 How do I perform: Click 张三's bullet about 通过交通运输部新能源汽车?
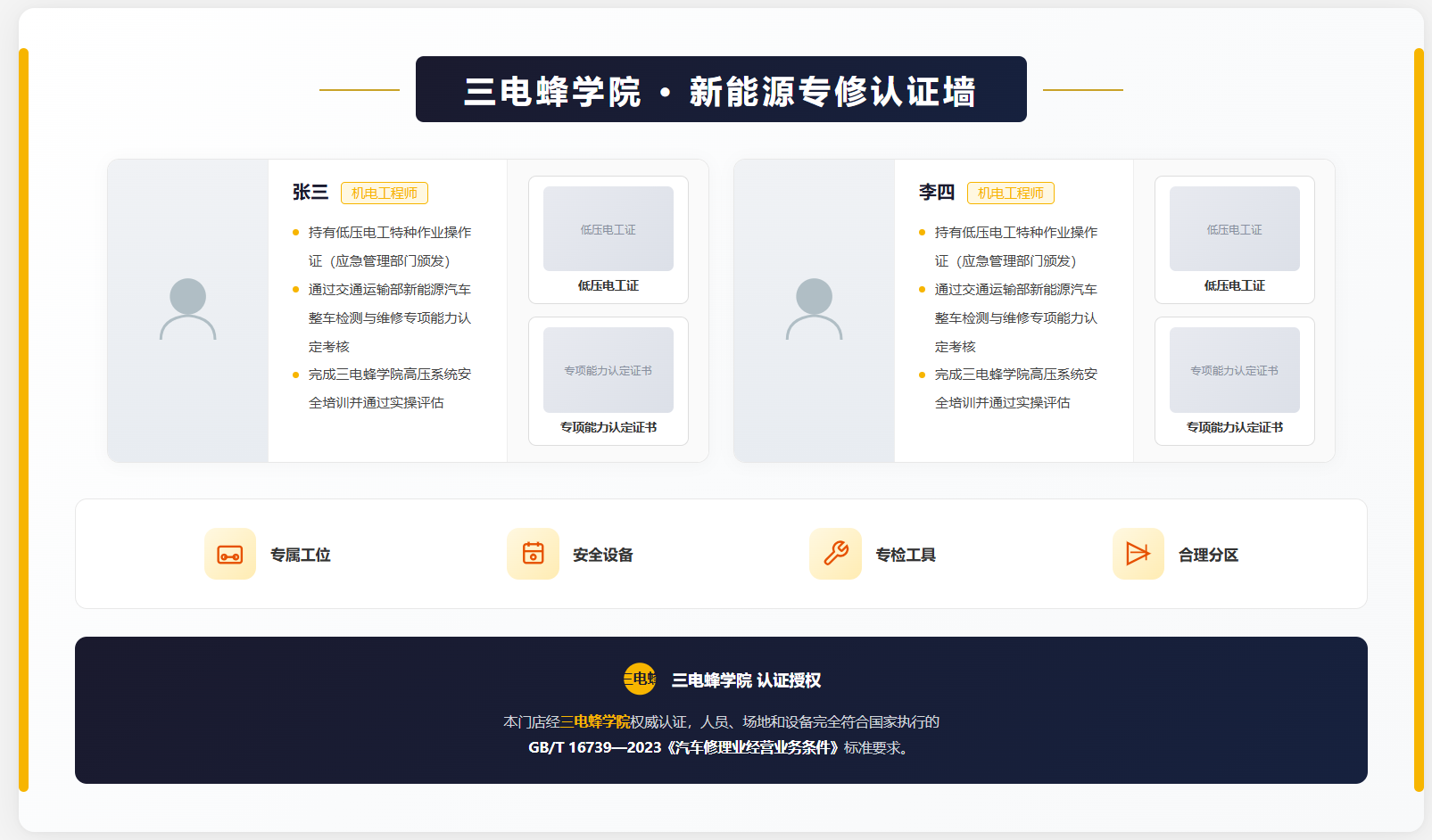tap(384, 317)
